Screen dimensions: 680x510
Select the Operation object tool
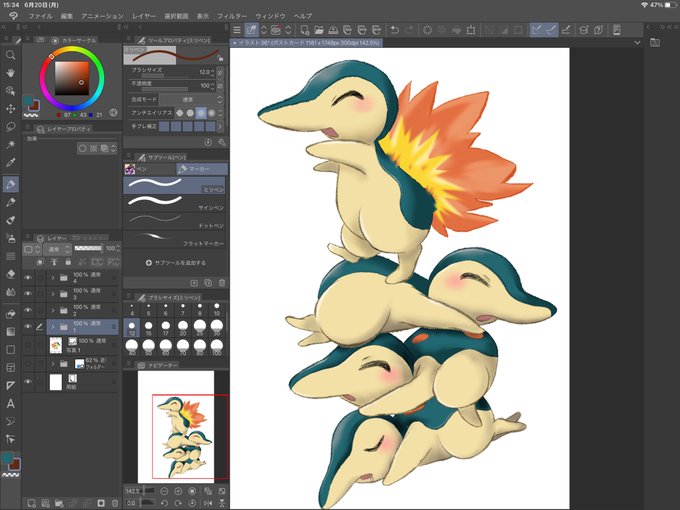coord(10,91)
